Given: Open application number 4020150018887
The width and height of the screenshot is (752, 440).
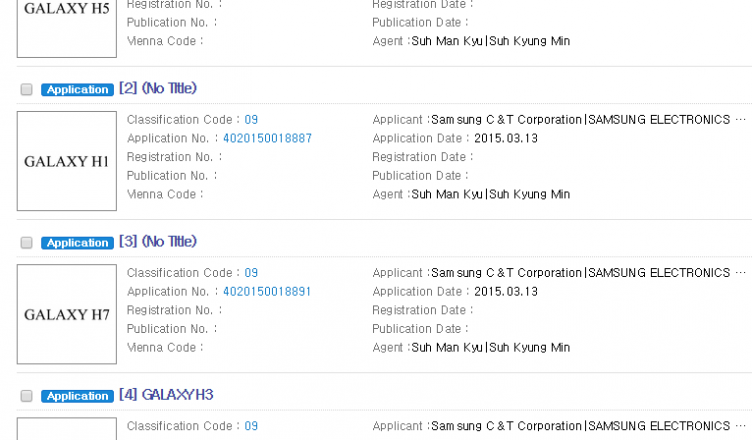Looking at the screenshot, I should pyautogui.click(x=267, y=138).
